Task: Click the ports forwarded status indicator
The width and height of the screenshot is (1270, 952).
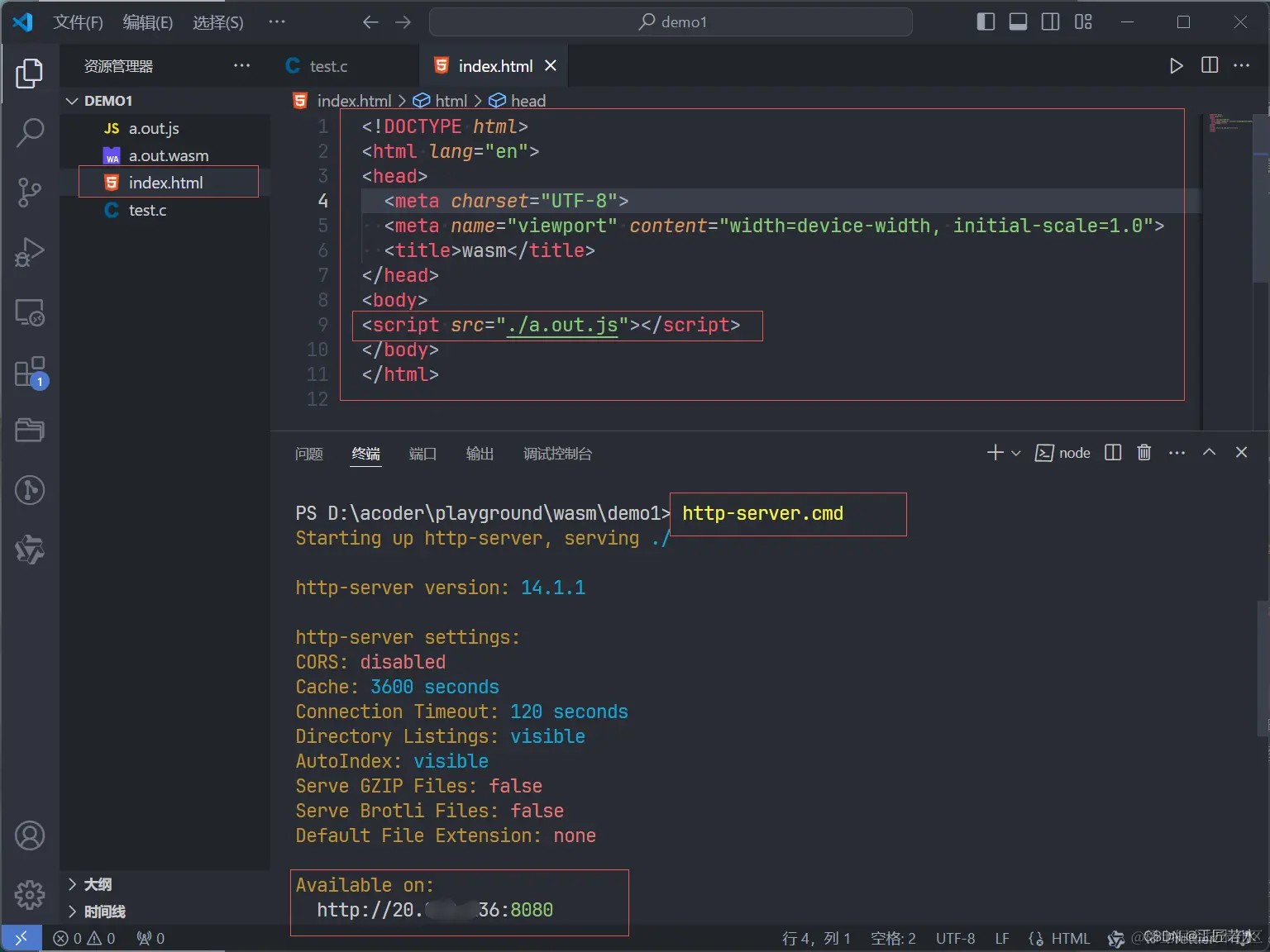Action: point(150,938)
